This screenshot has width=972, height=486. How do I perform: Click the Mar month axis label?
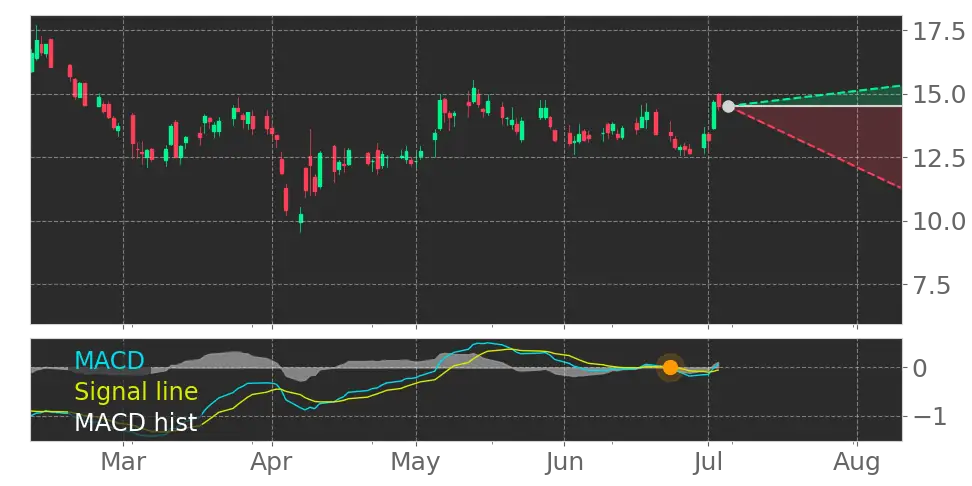coord(124,463)
